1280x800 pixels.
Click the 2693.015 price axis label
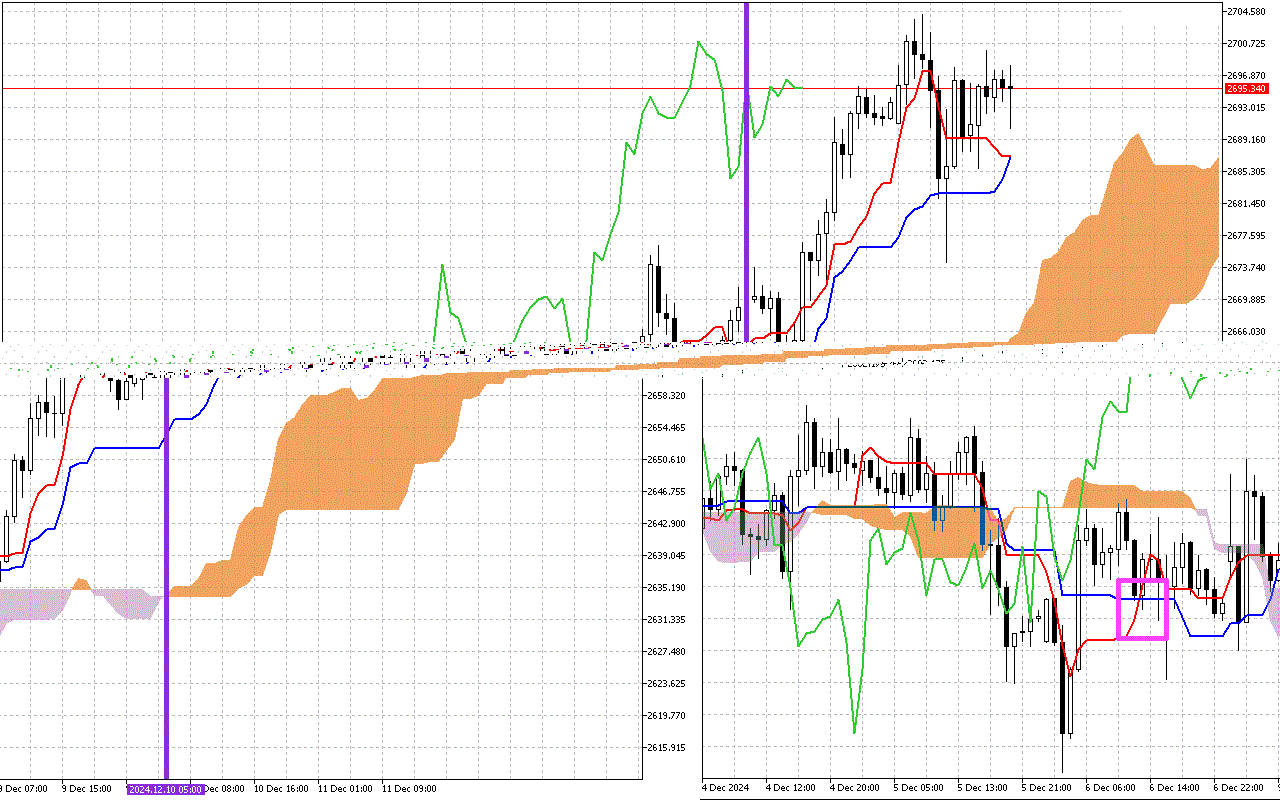[x=1248, y=108]
